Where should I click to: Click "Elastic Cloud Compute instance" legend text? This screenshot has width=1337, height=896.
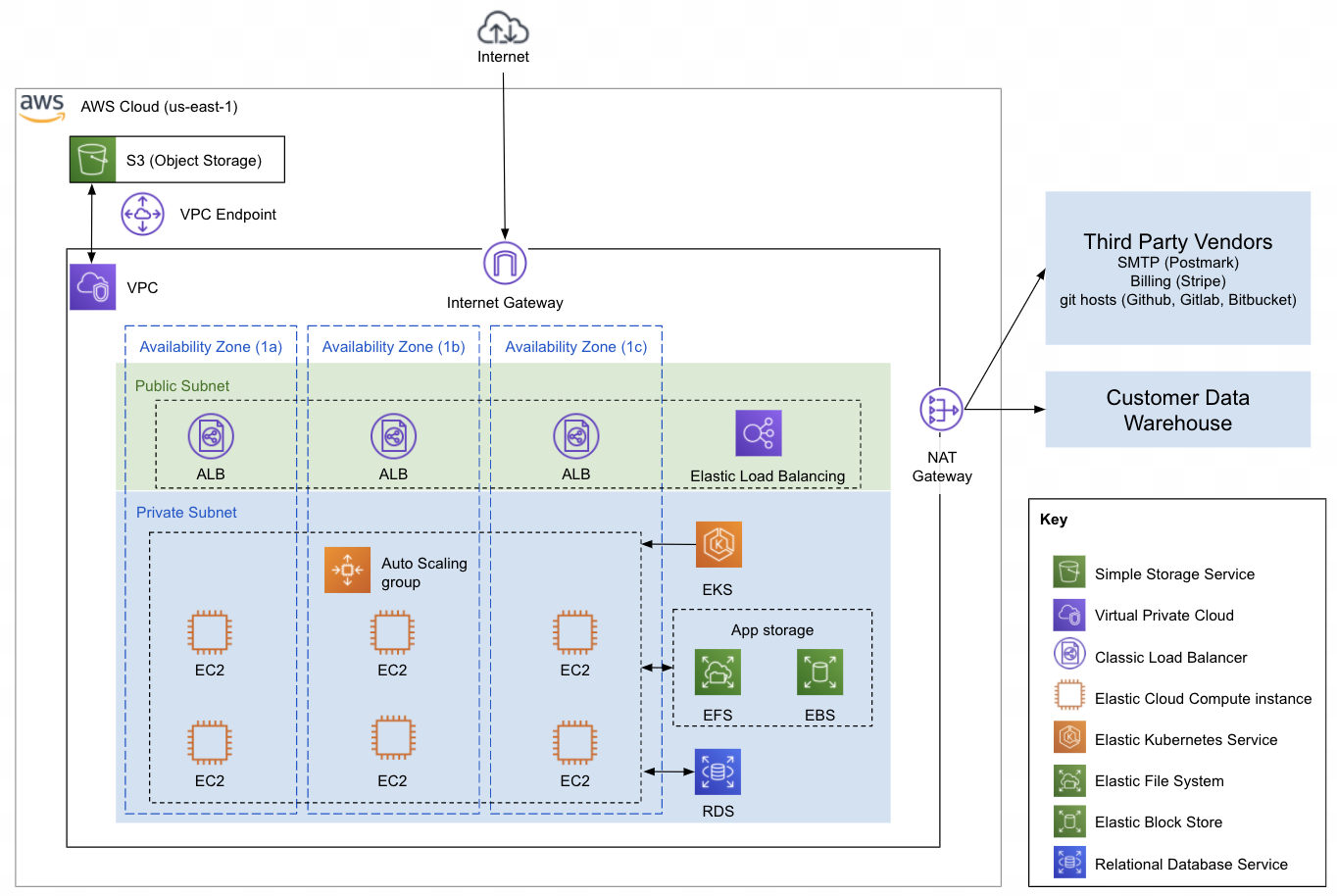1204,699
